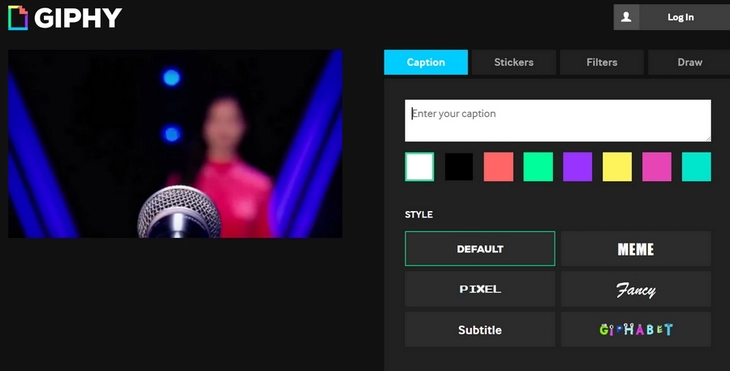
Task: Select the PIXEL caption style
Action: pos(480,289)
